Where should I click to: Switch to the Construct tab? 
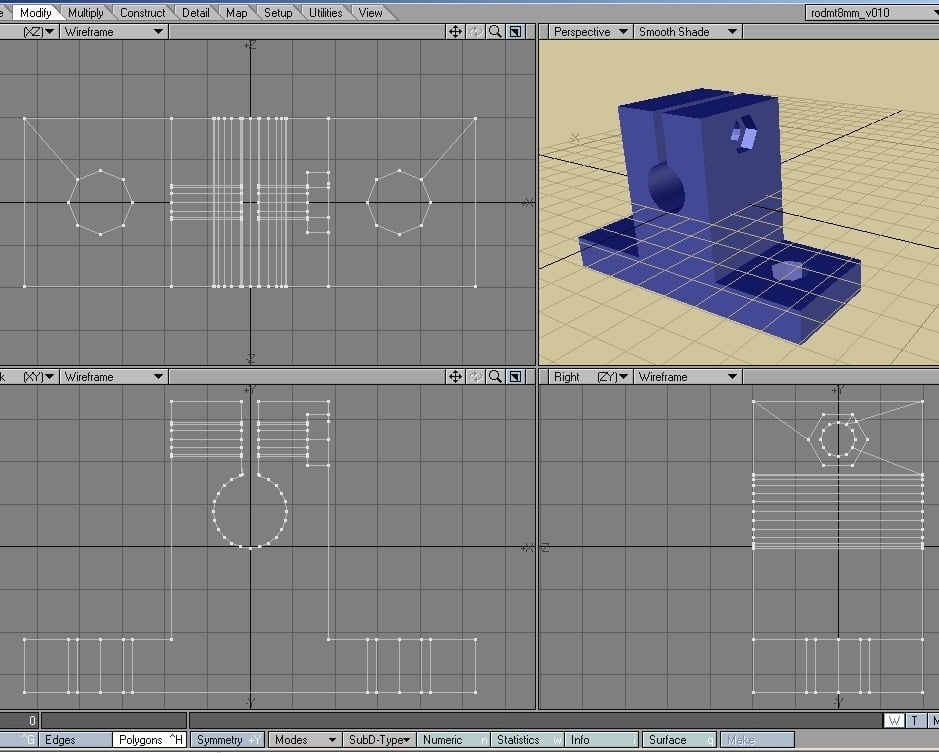click(142, 13)
